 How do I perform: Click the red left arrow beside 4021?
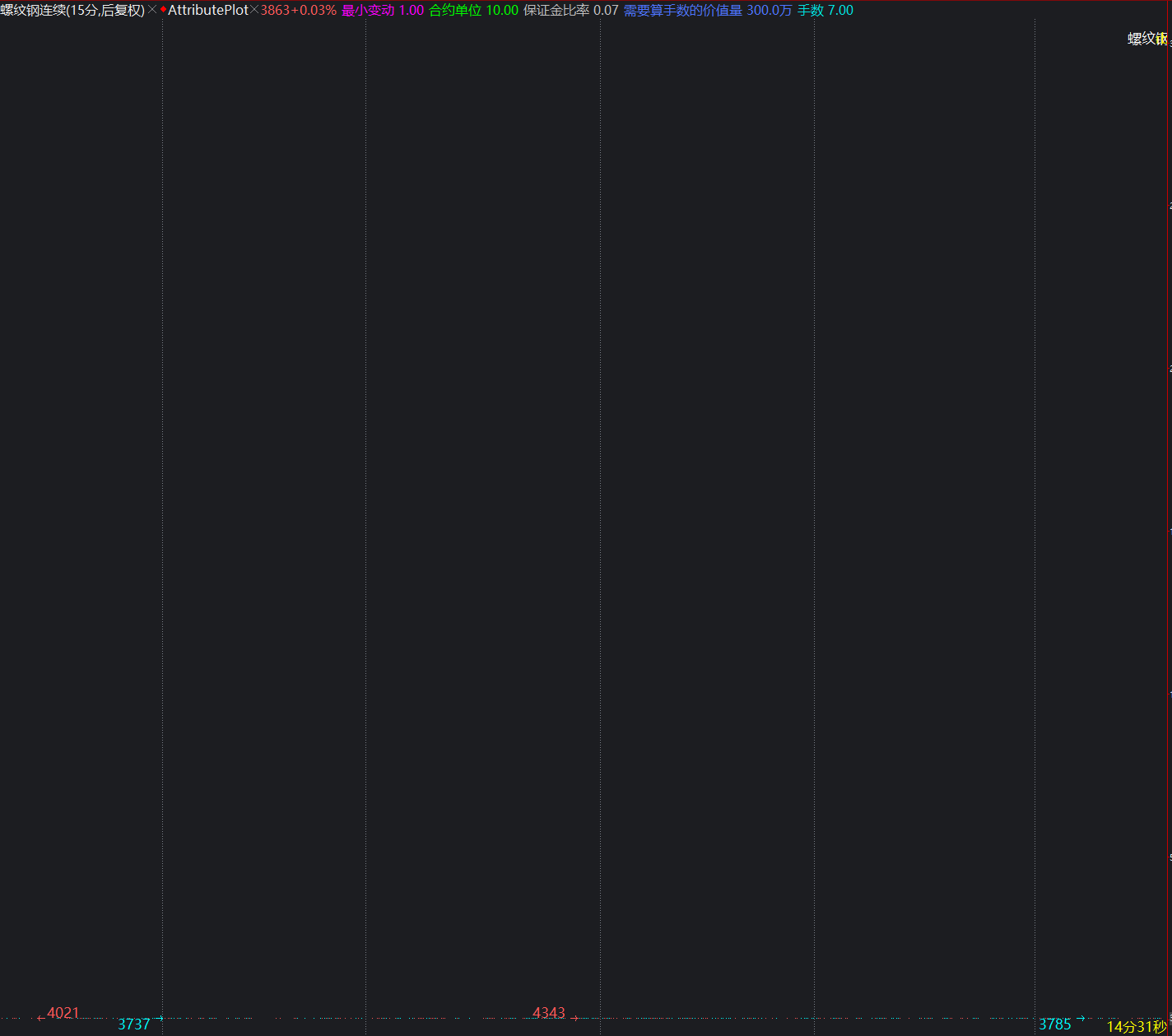(x=40, y=1018)
